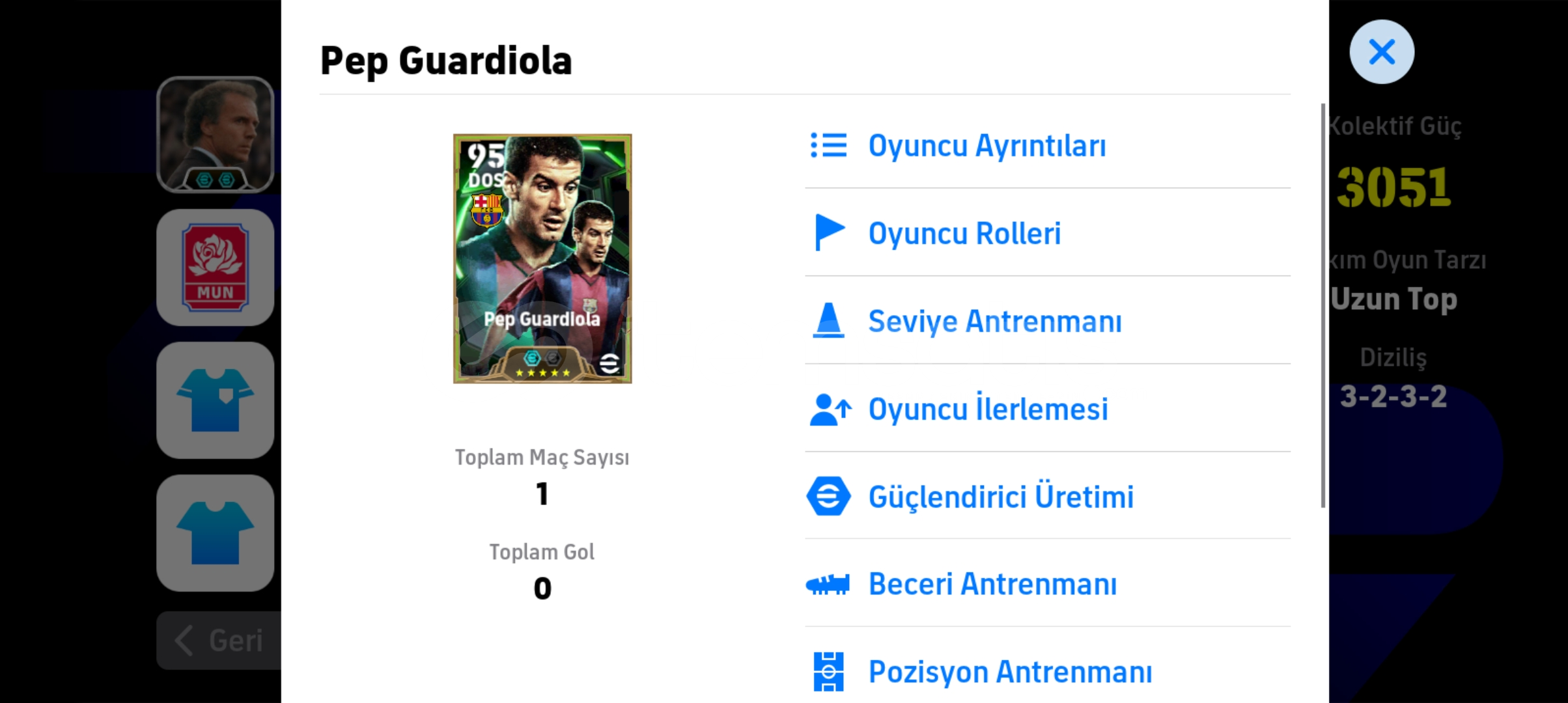Click the pitch icon for Pozisyon Antrenmanı

[x=828, y=671]
